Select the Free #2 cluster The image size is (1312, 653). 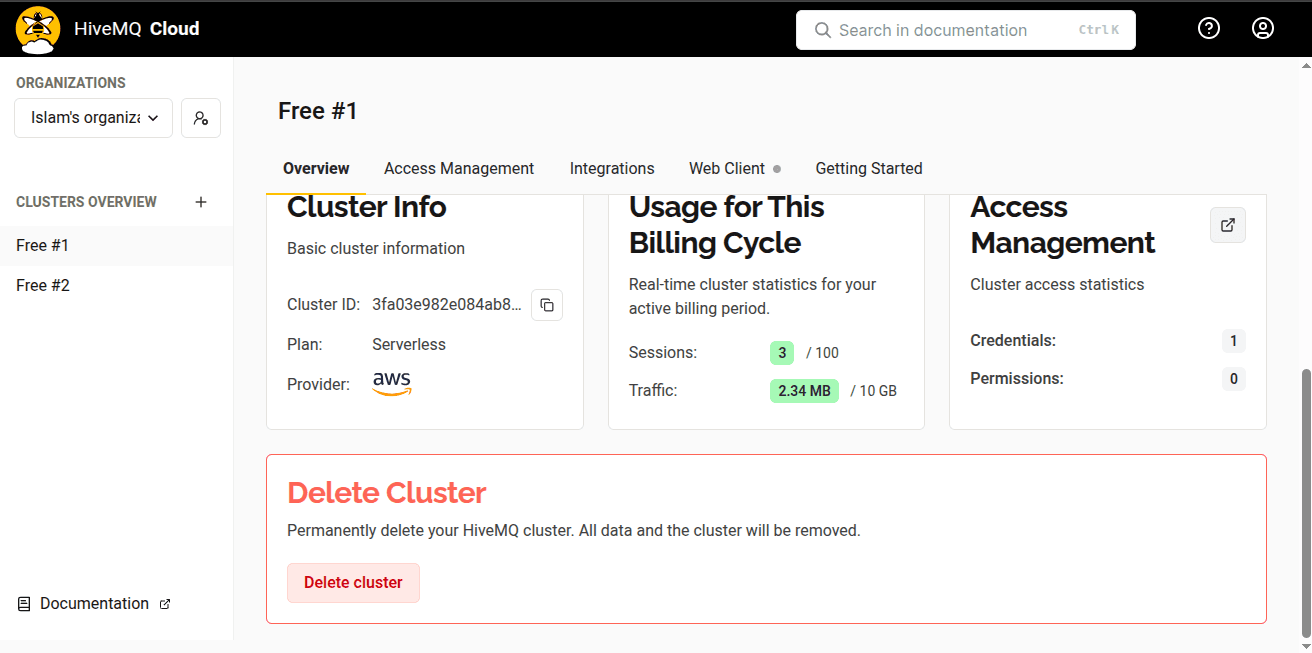coord(43,286)
